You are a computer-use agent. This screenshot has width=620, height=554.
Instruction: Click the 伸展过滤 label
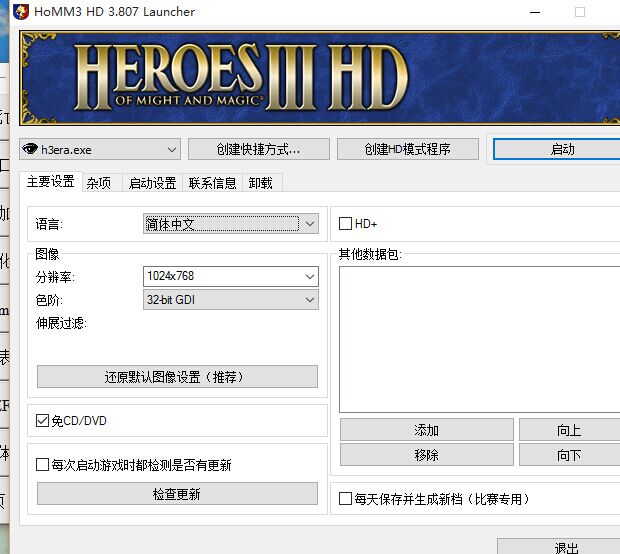61,323
